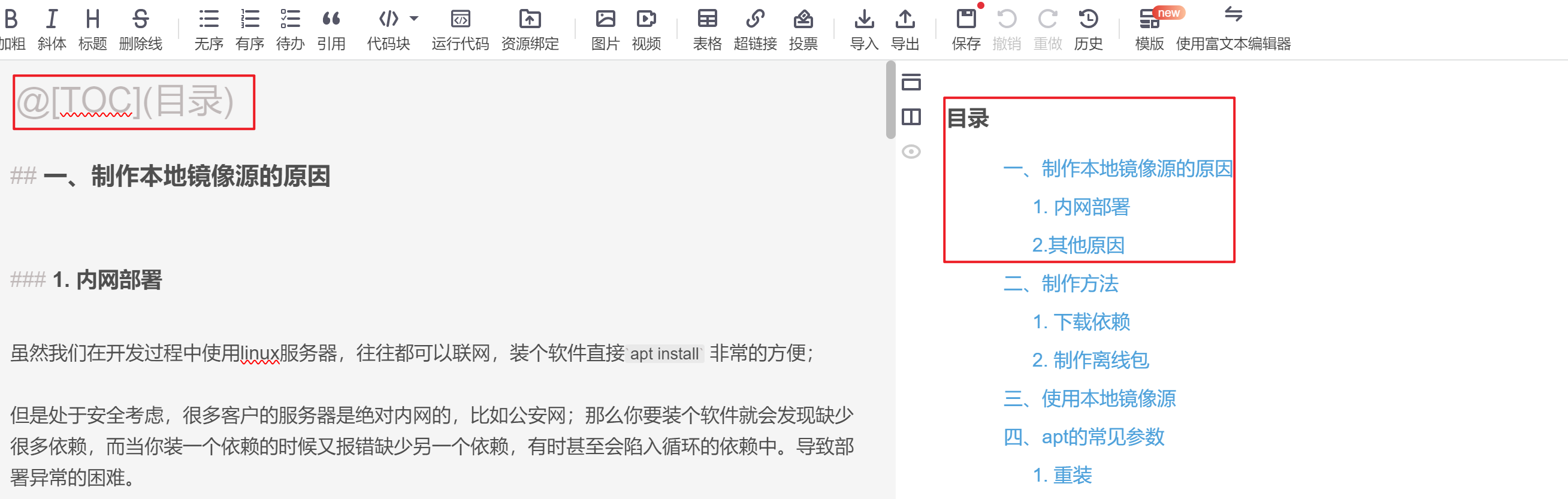Toggle split-pane preview layout icon

point(911,116)
